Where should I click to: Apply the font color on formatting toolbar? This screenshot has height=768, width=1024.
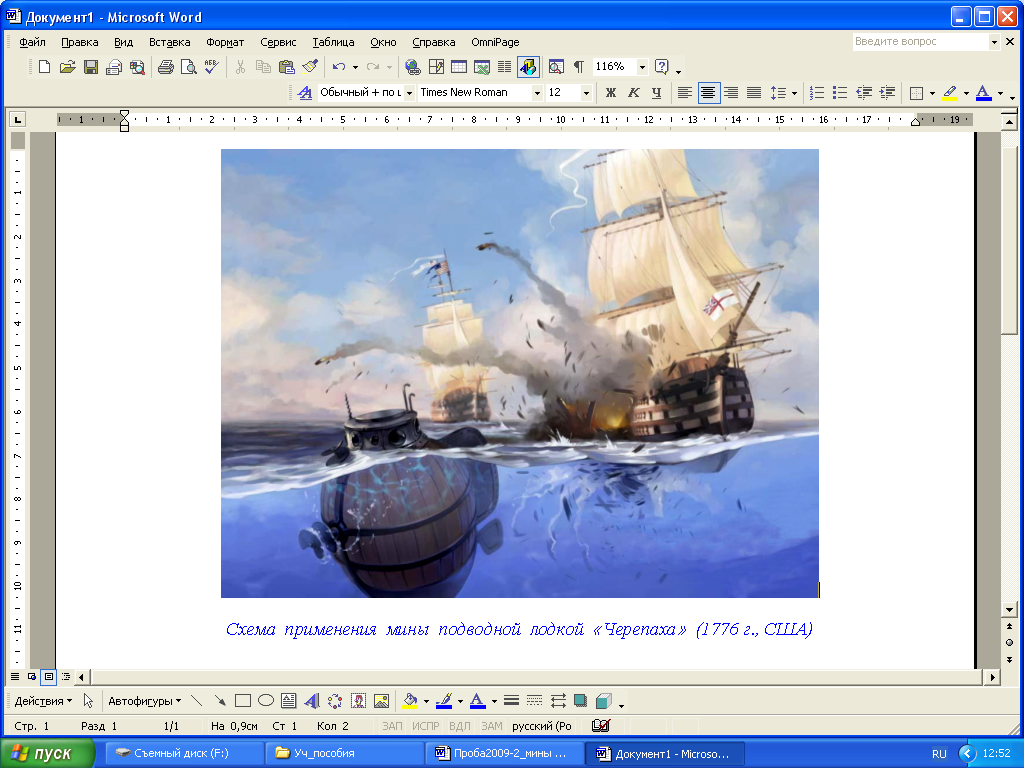(x=984, y=93)
